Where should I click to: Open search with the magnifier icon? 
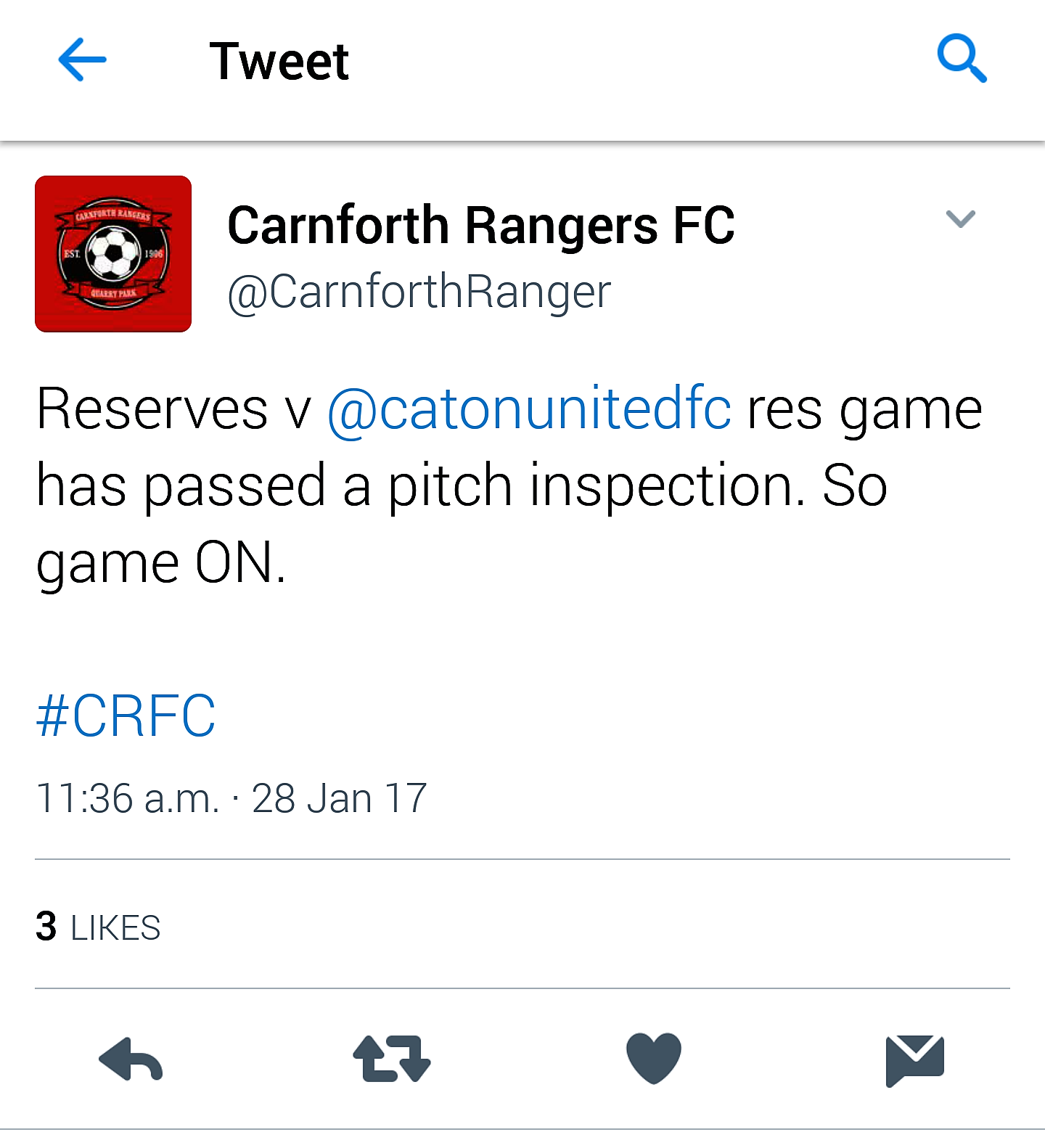[962, 58]
